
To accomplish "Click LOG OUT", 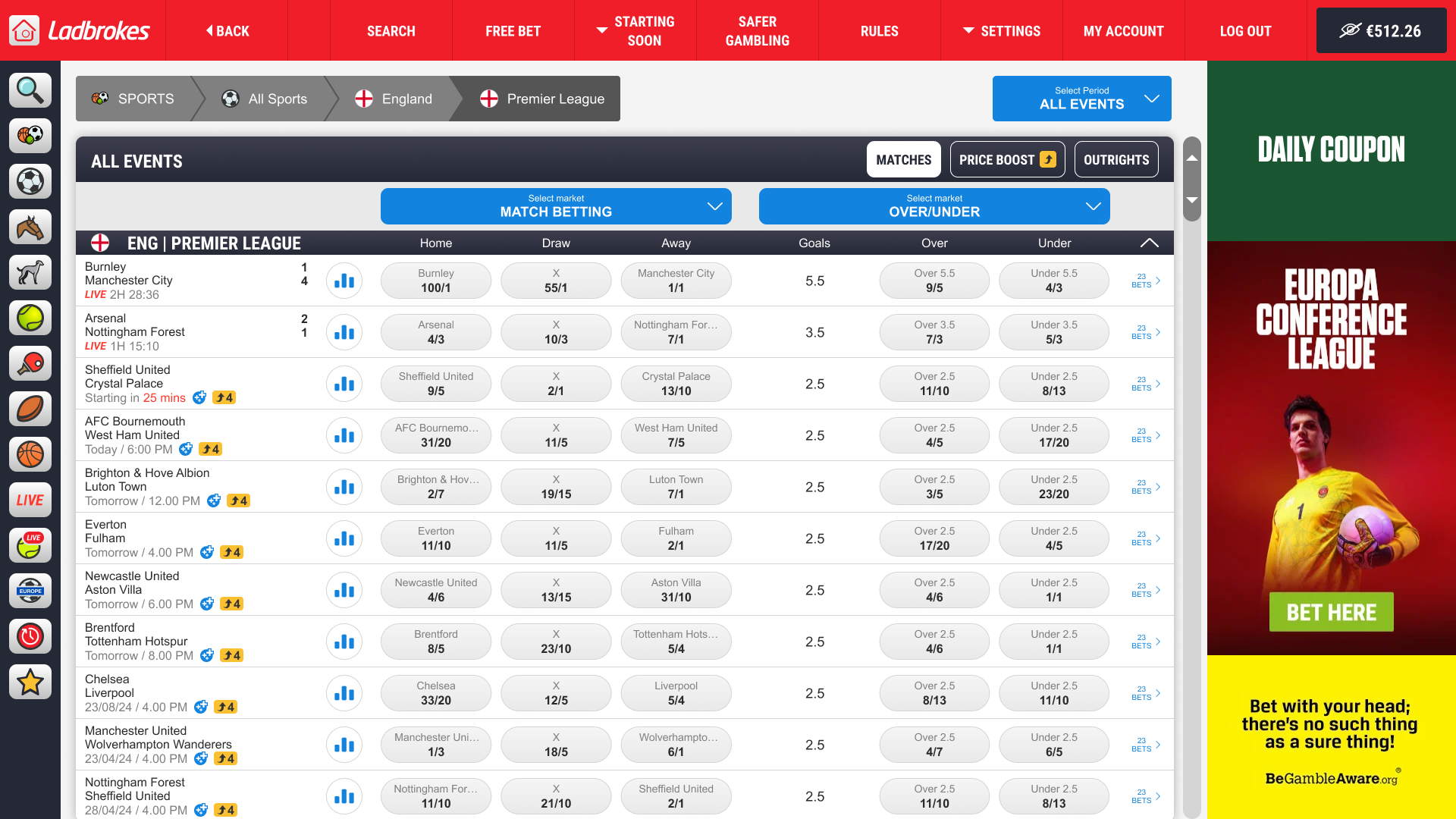I will coord(1246,30).
